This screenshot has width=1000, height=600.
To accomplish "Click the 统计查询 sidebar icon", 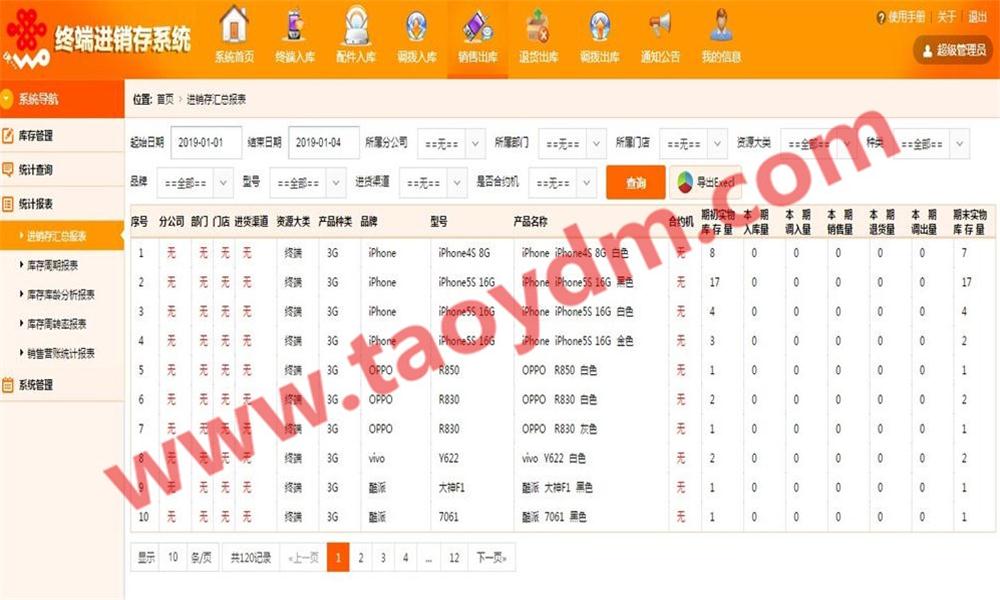I will pos(8,170).
